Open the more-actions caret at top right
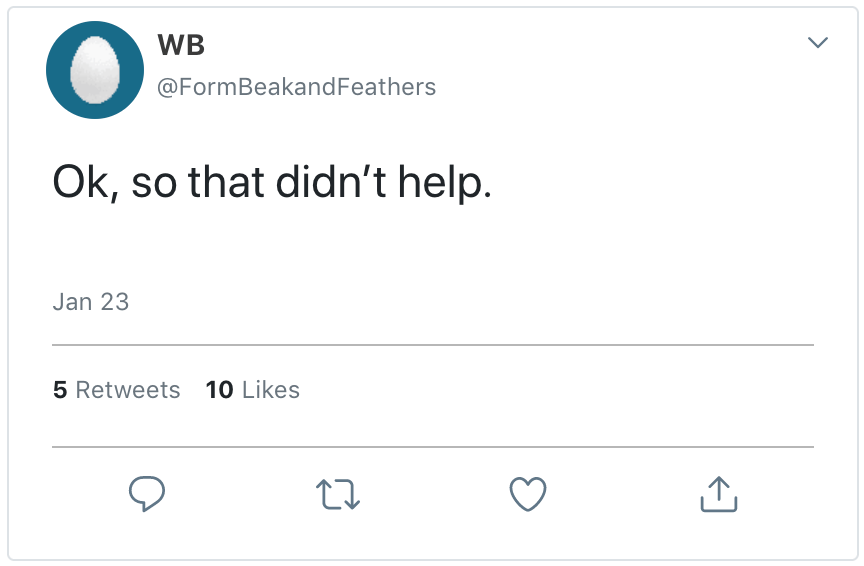Screen dimensions: 864x566 click(x=817, y=43)
